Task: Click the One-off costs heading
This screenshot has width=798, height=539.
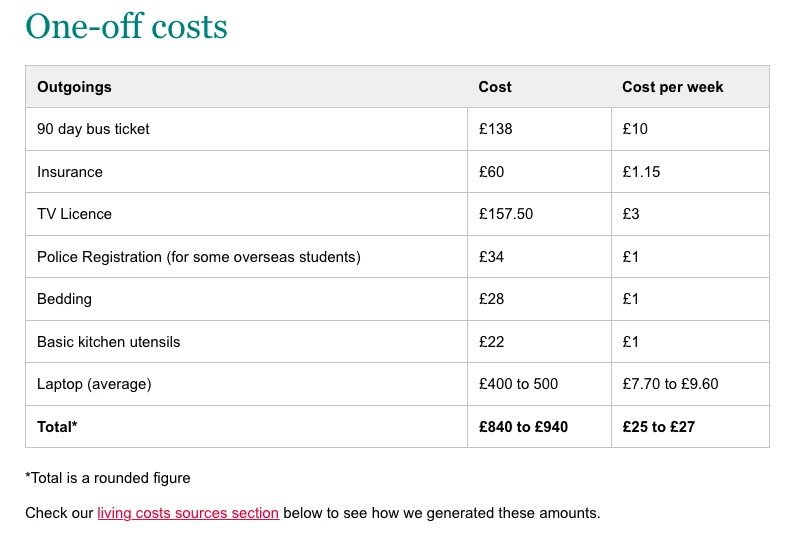Action: 127,26
